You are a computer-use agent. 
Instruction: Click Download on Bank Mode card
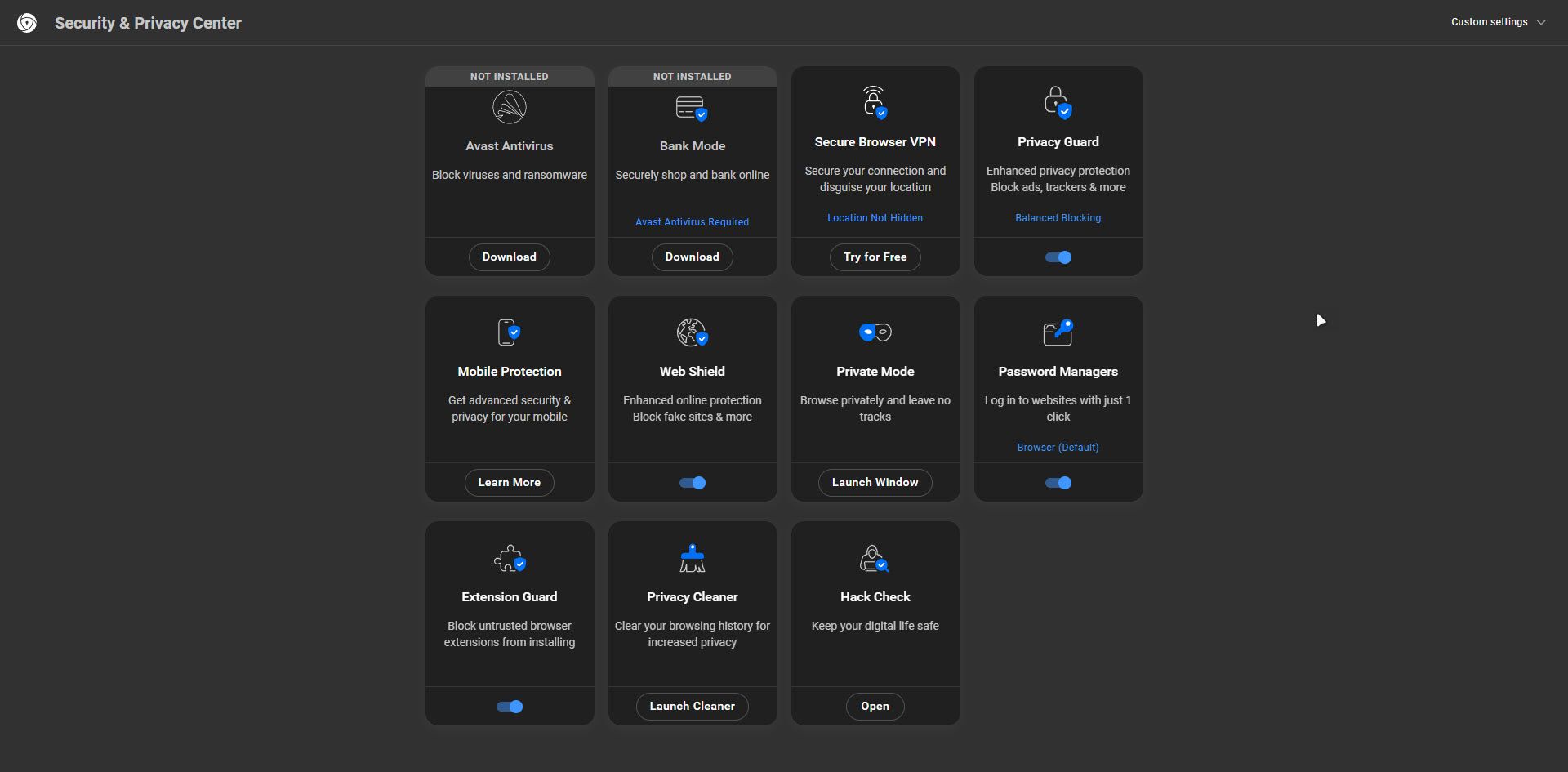click(693, 257)
